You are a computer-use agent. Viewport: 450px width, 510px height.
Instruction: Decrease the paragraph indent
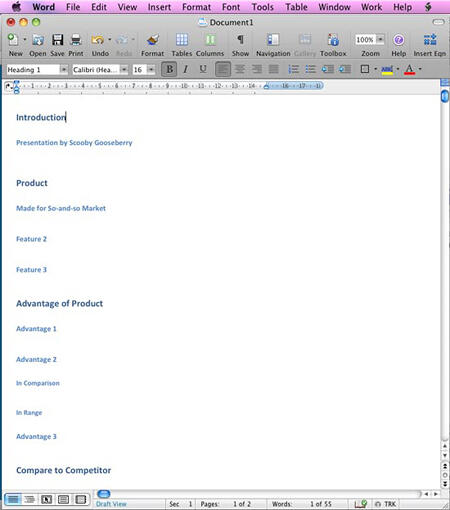point(328,69)
